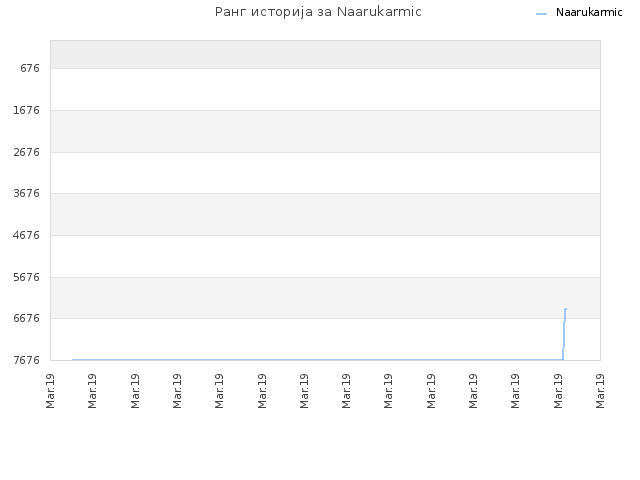Select the 6676 y-axis label

[27, 318]
